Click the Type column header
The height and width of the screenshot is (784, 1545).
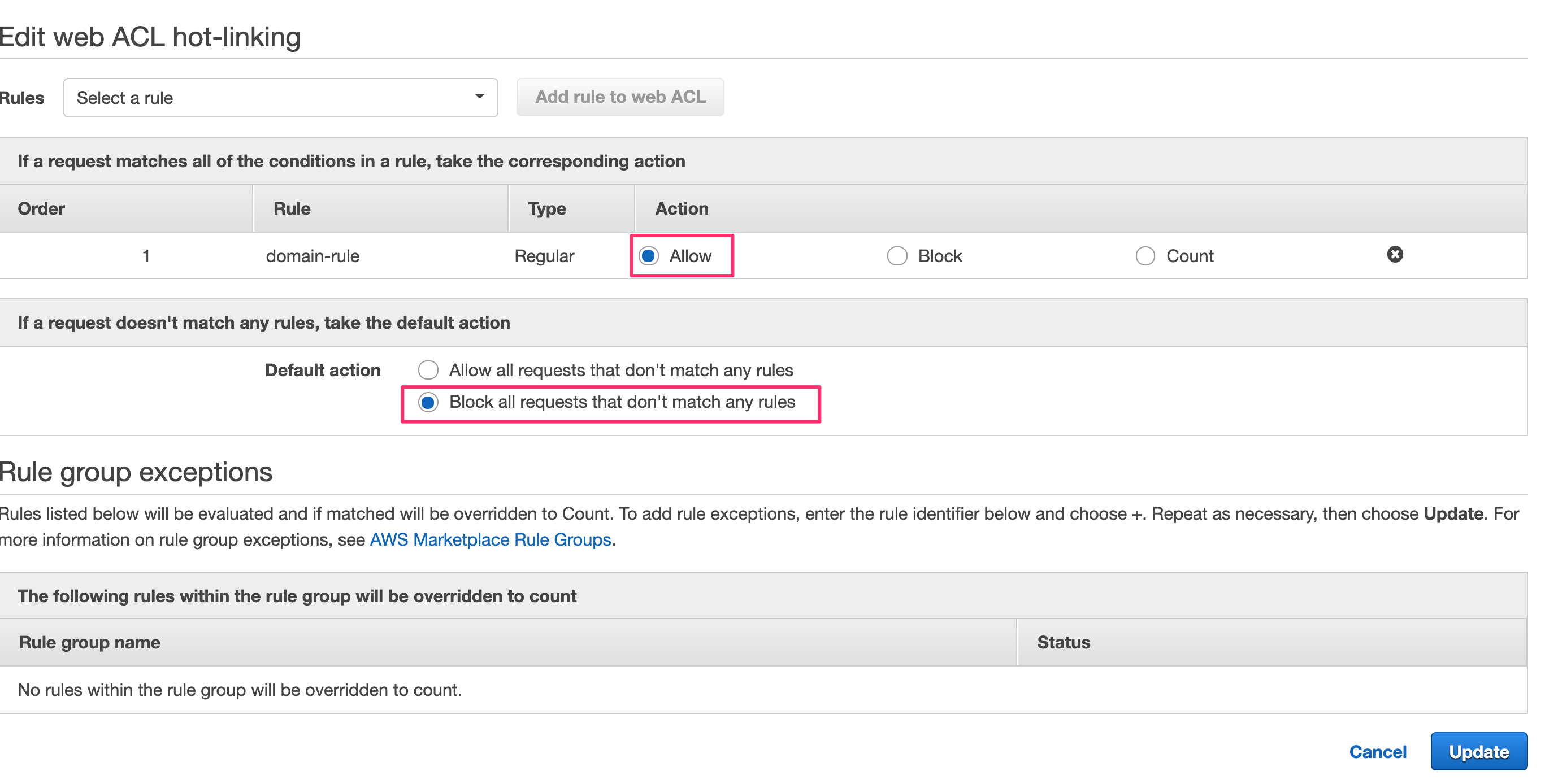tap(547, 208)
